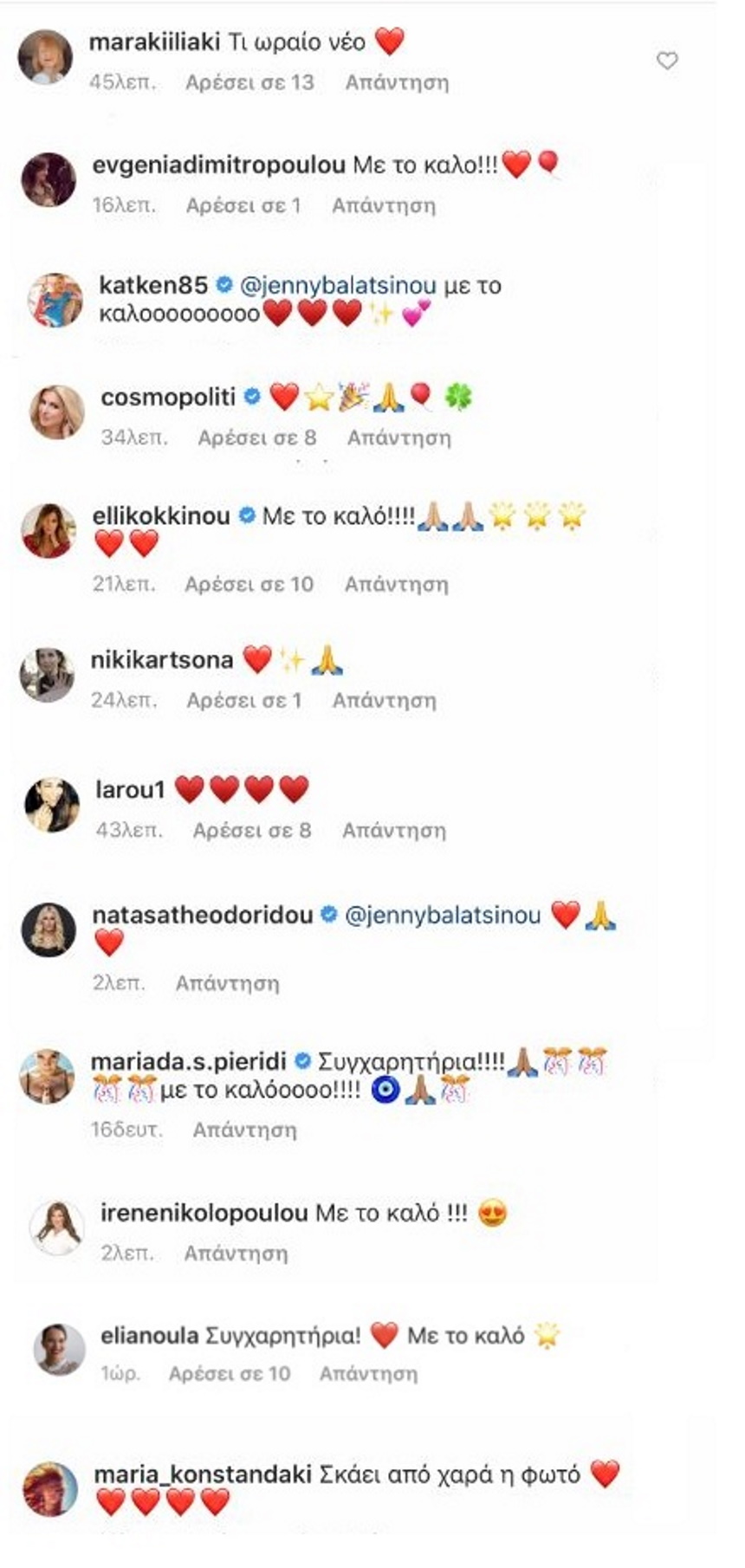Open verified badge next to katken85
745x1568 pixels.
point(223,285)
